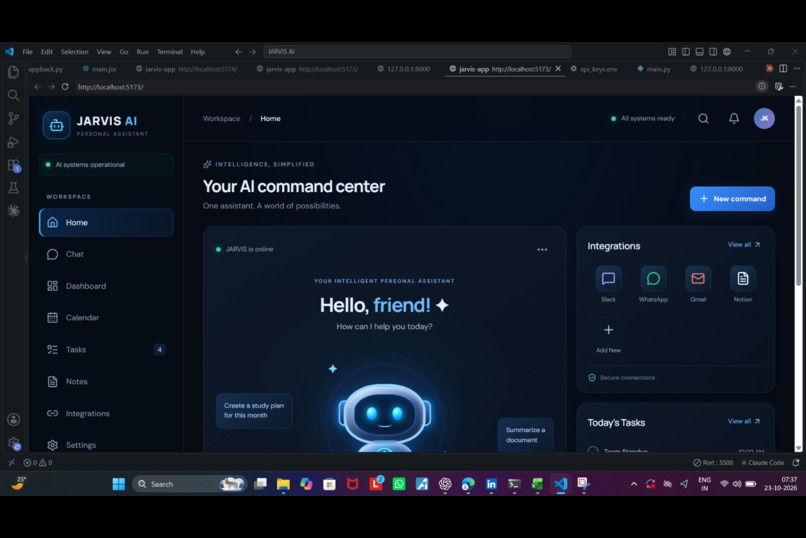Viewport: 806px width, 538px height.
Task: Go back in the preview browser
Action: pyautogui.click(x=38, y=87)
